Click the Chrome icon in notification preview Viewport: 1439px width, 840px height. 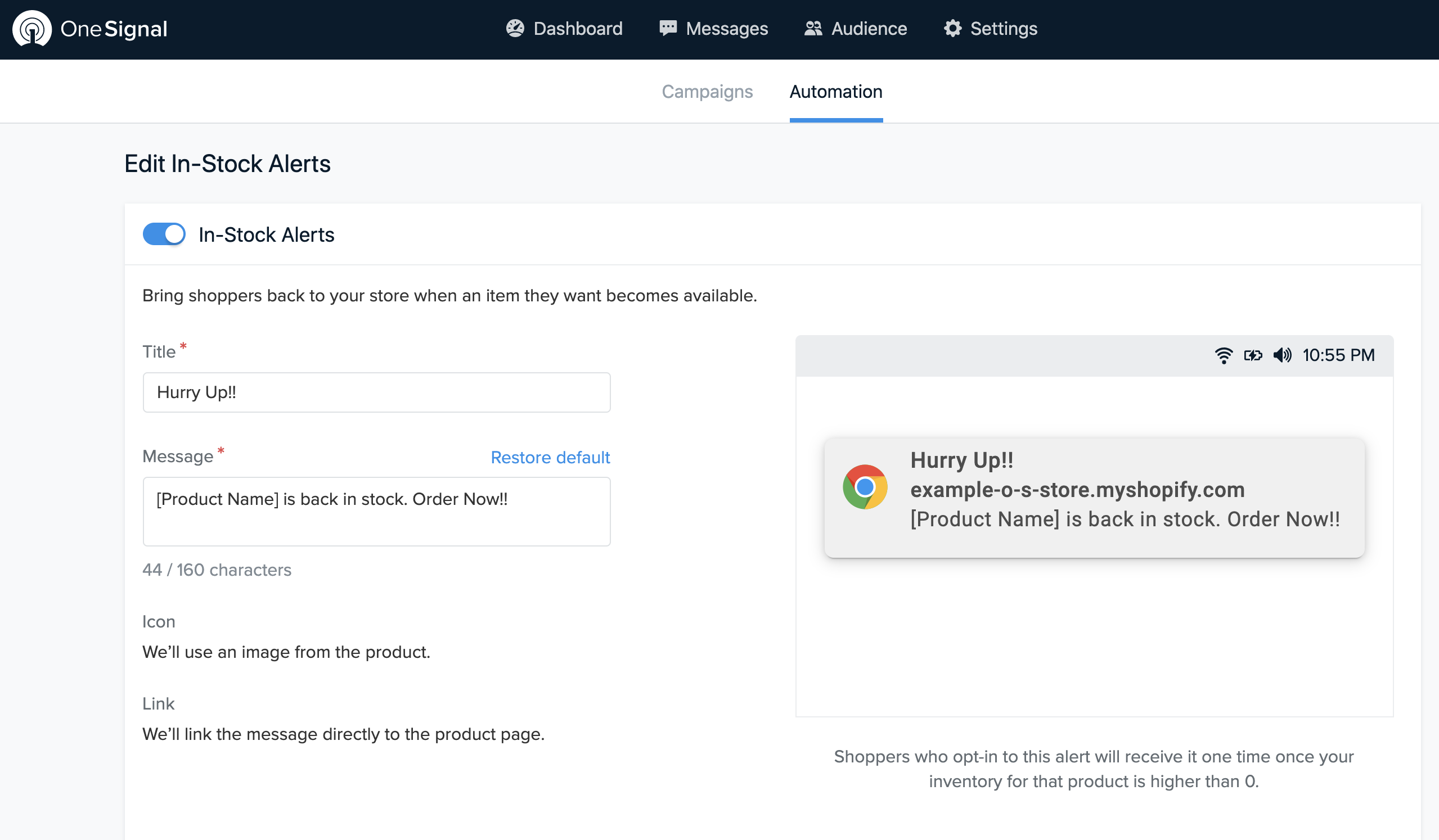865,487
